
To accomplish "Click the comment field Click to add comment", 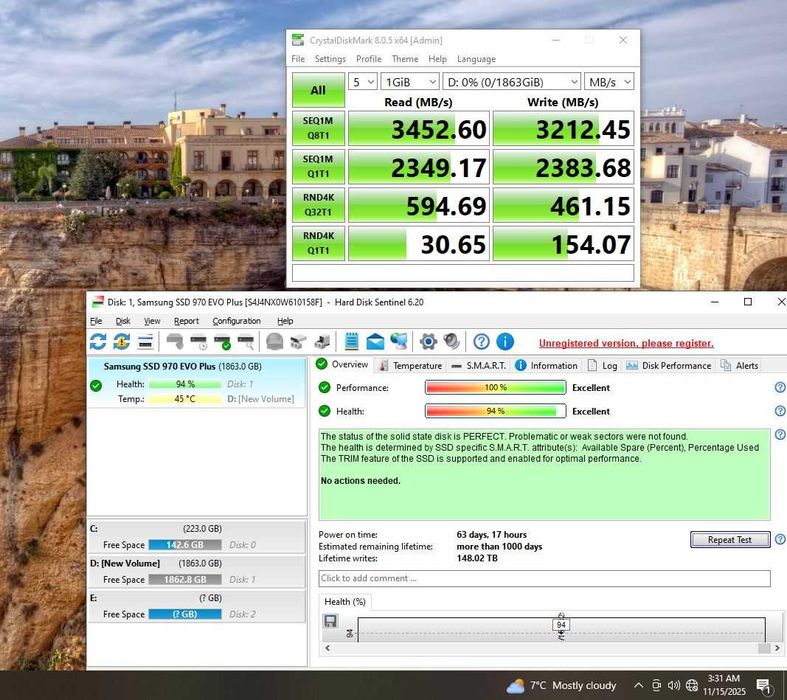I will pyautogui.click(x=544, y=578).
